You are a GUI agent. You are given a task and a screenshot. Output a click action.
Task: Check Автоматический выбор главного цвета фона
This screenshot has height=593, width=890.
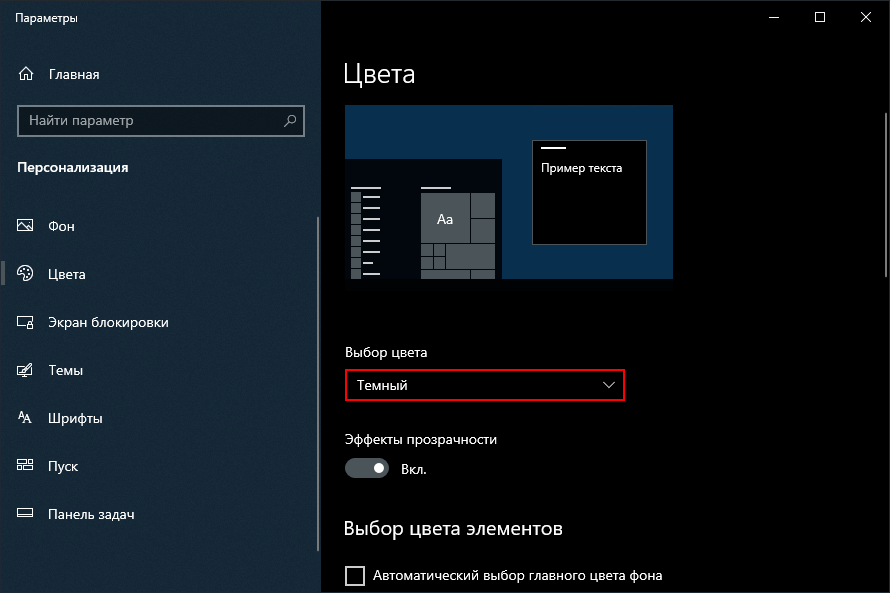[355, 575]
